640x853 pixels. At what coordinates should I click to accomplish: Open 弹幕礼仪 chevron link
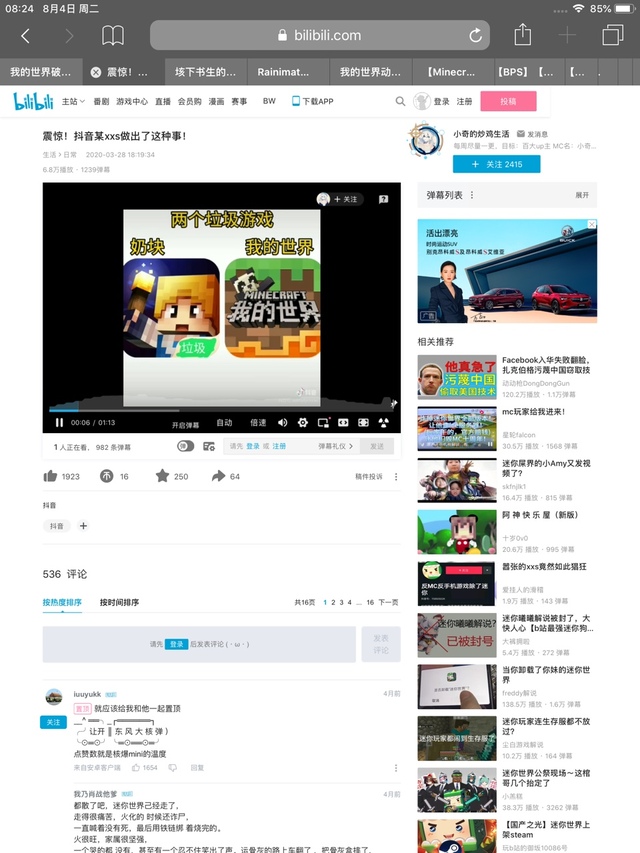coord(335,446)
